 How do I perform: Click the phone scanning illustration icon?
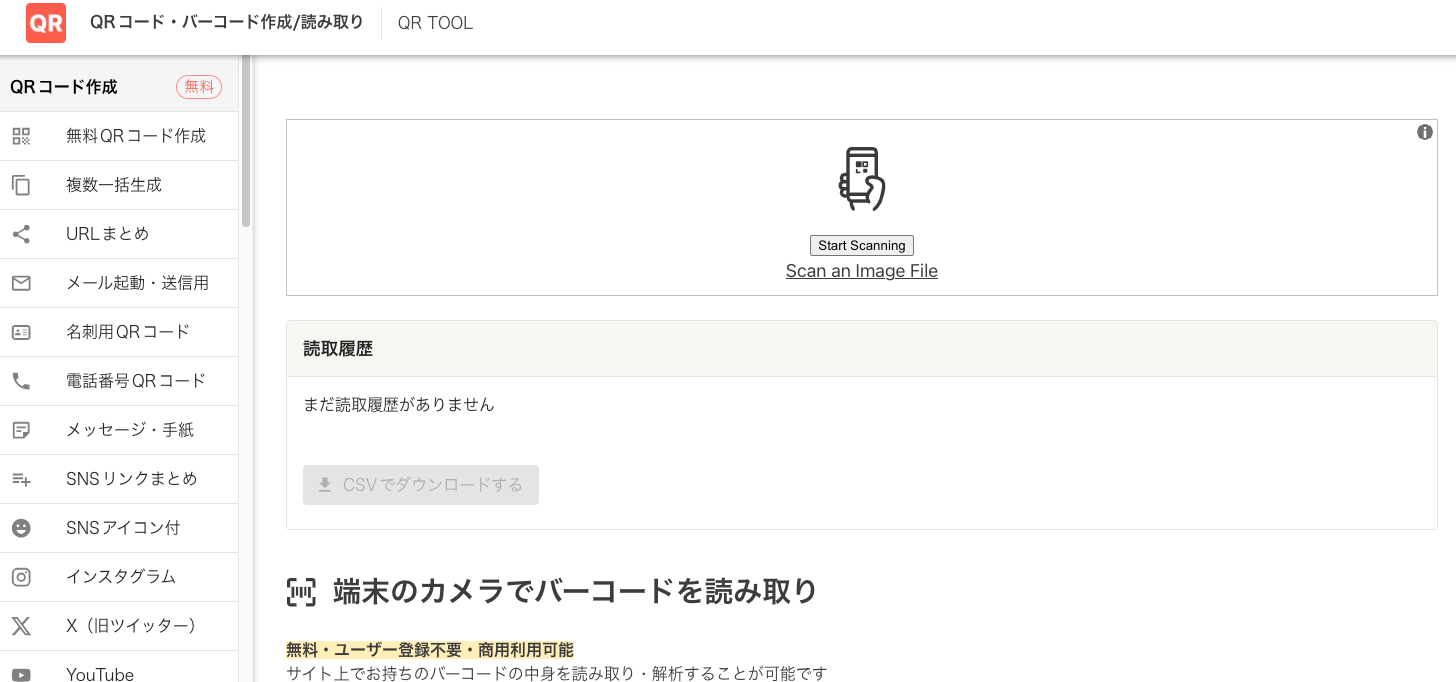coord(860,178)
